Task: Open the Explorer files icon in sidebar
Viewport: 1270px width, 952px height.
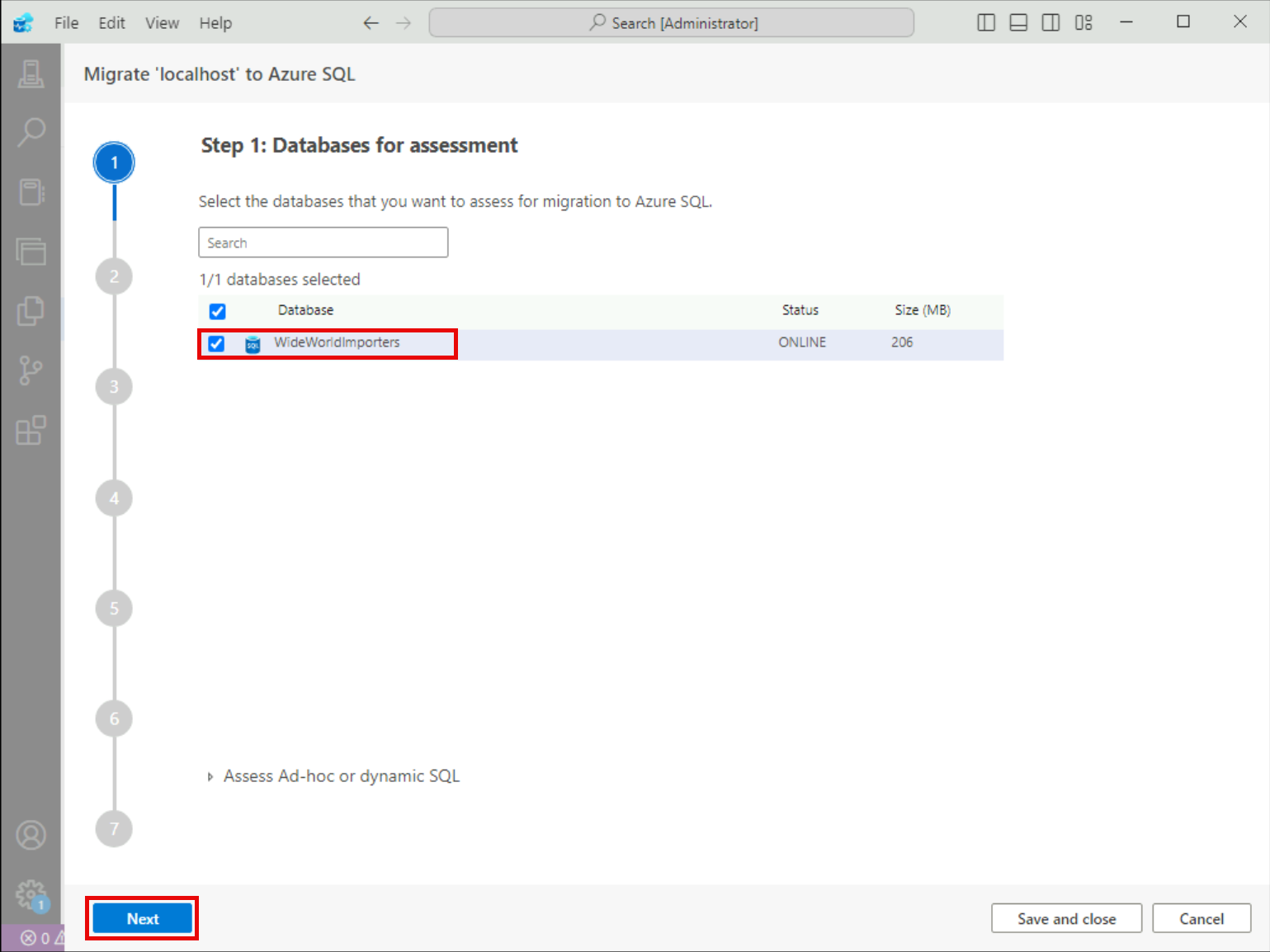Action: 31,311
